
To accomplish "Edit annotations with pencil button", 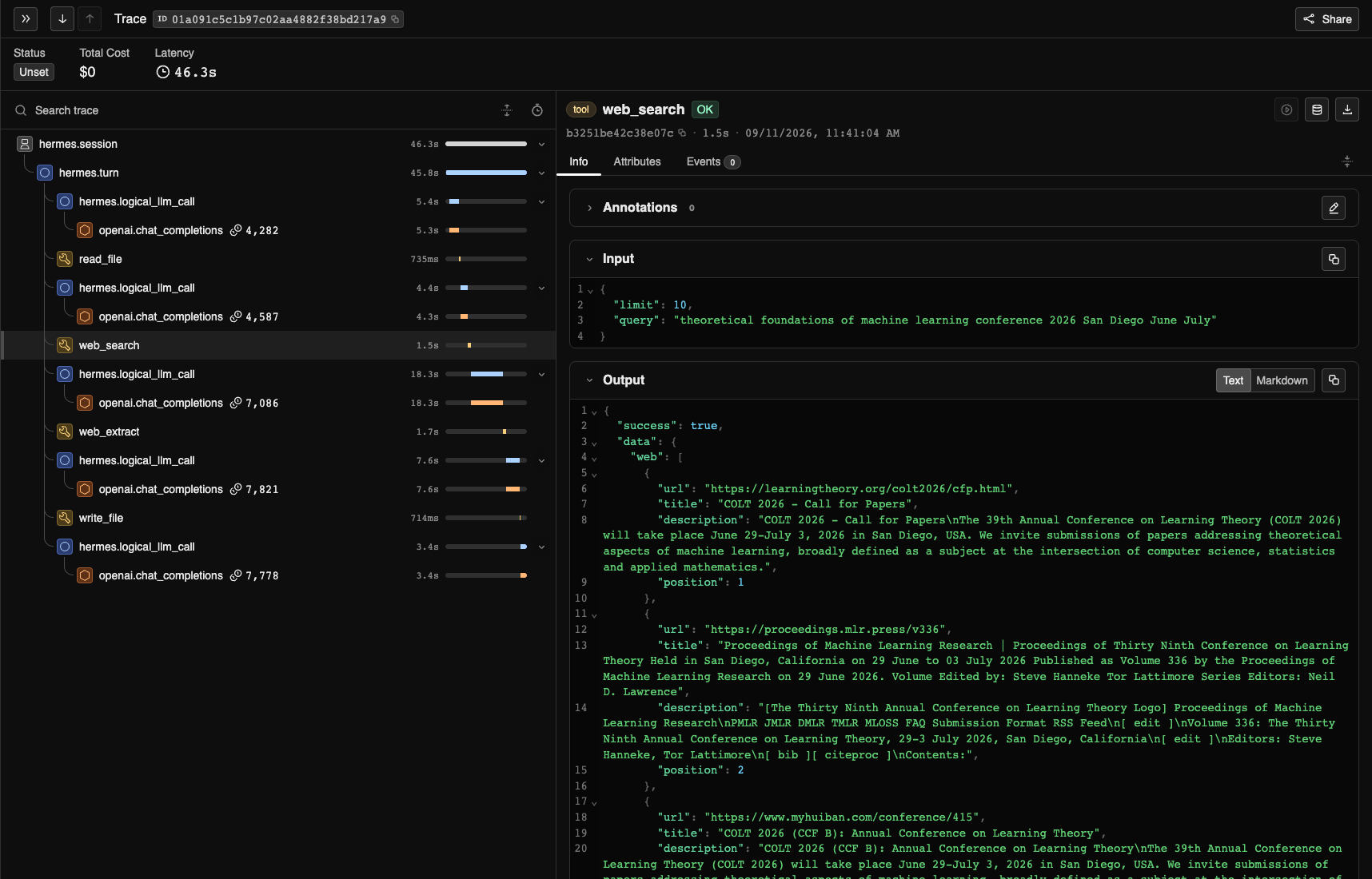I will click(x=1334, y=208).
